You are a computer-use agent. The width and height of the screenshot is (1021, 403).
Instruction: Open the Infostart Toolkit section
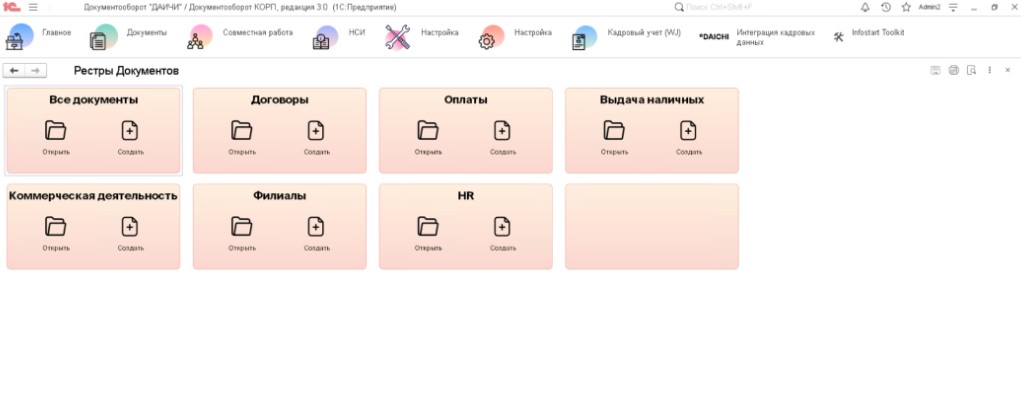pos(869,36)
